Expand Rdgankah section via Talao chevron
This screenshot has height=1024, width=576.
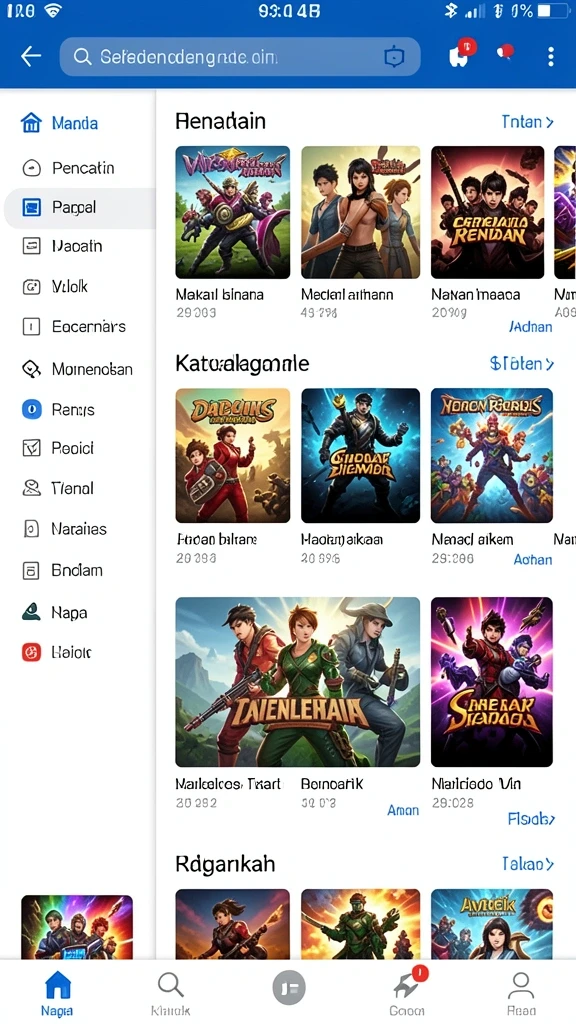coord(528,863)
